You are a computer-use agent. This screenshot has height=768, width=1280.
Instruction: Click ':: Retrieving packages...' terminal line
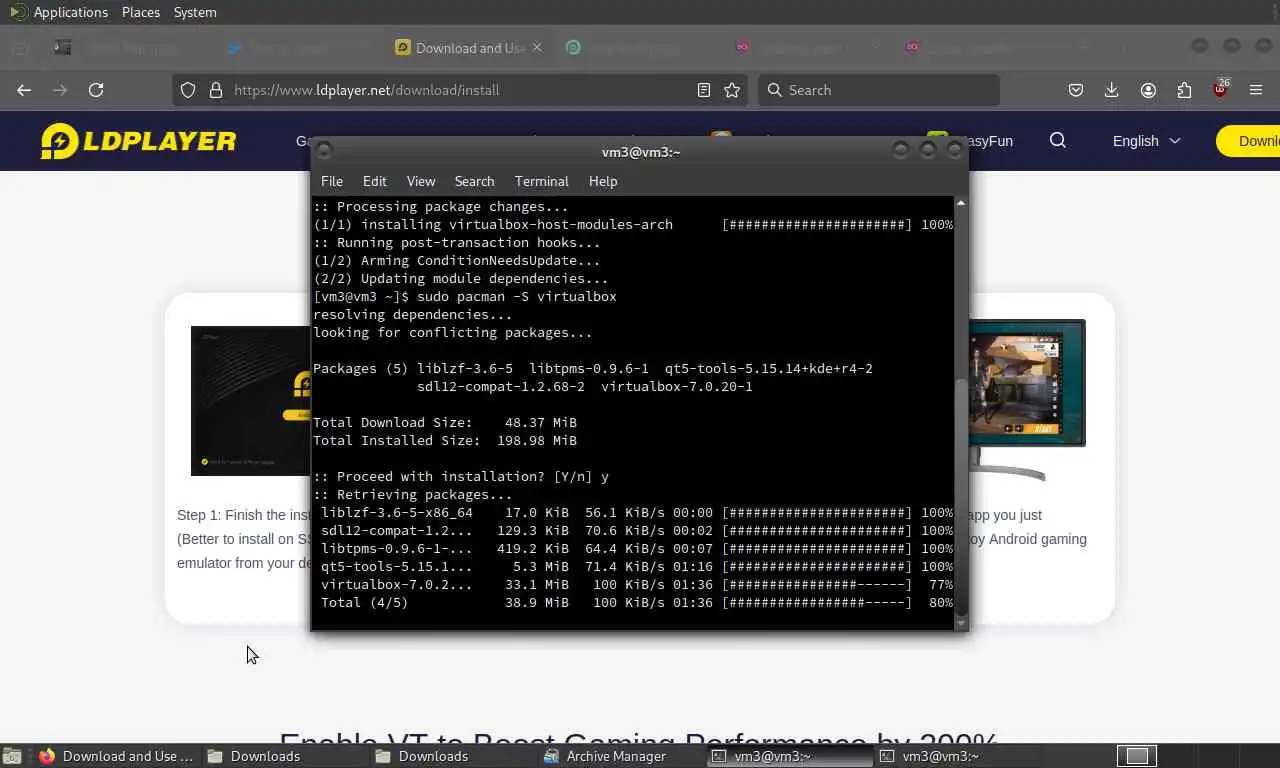click(413, 494)
